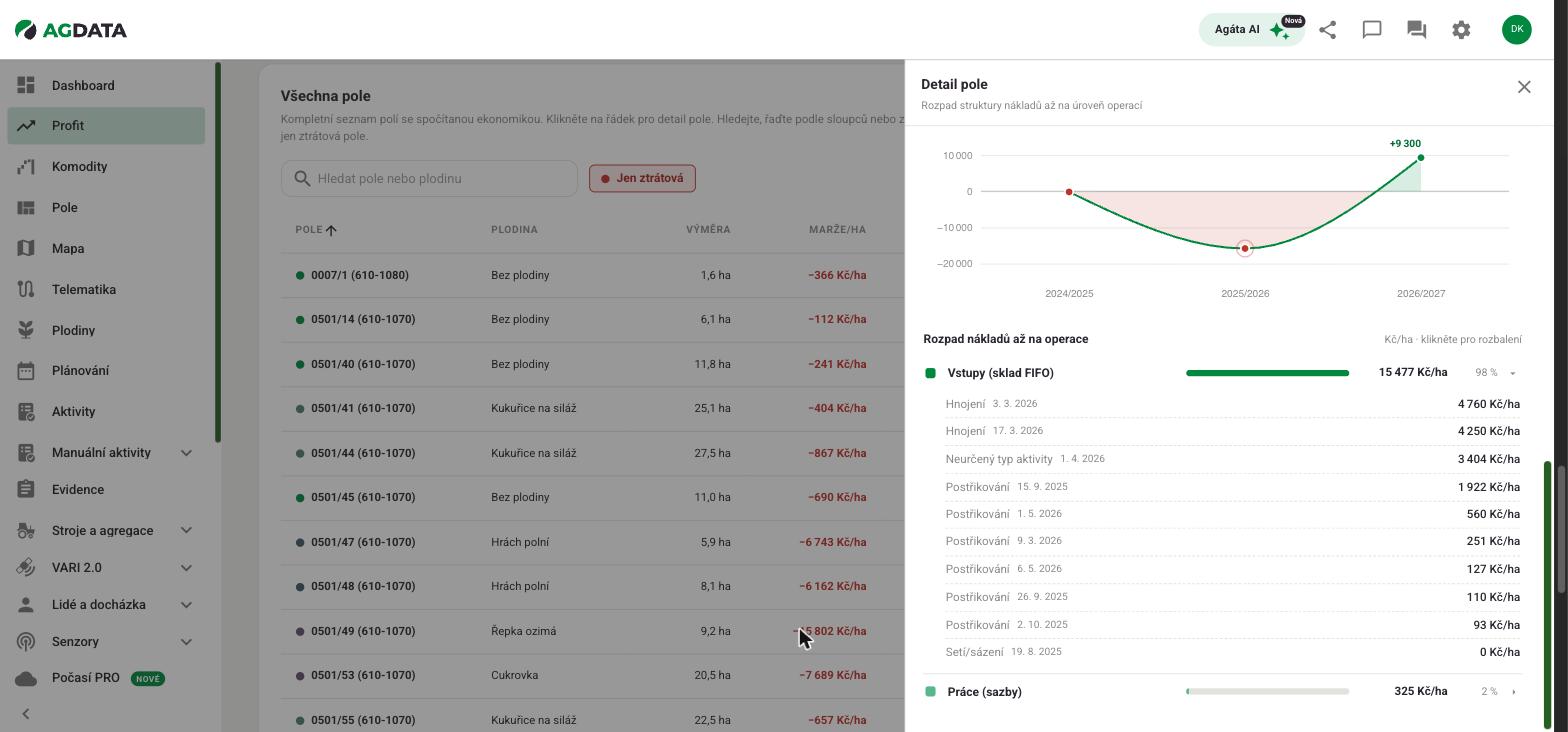Open the share icon in header
Viewport: 1568px width, 732px height.
coord(1327,30)
